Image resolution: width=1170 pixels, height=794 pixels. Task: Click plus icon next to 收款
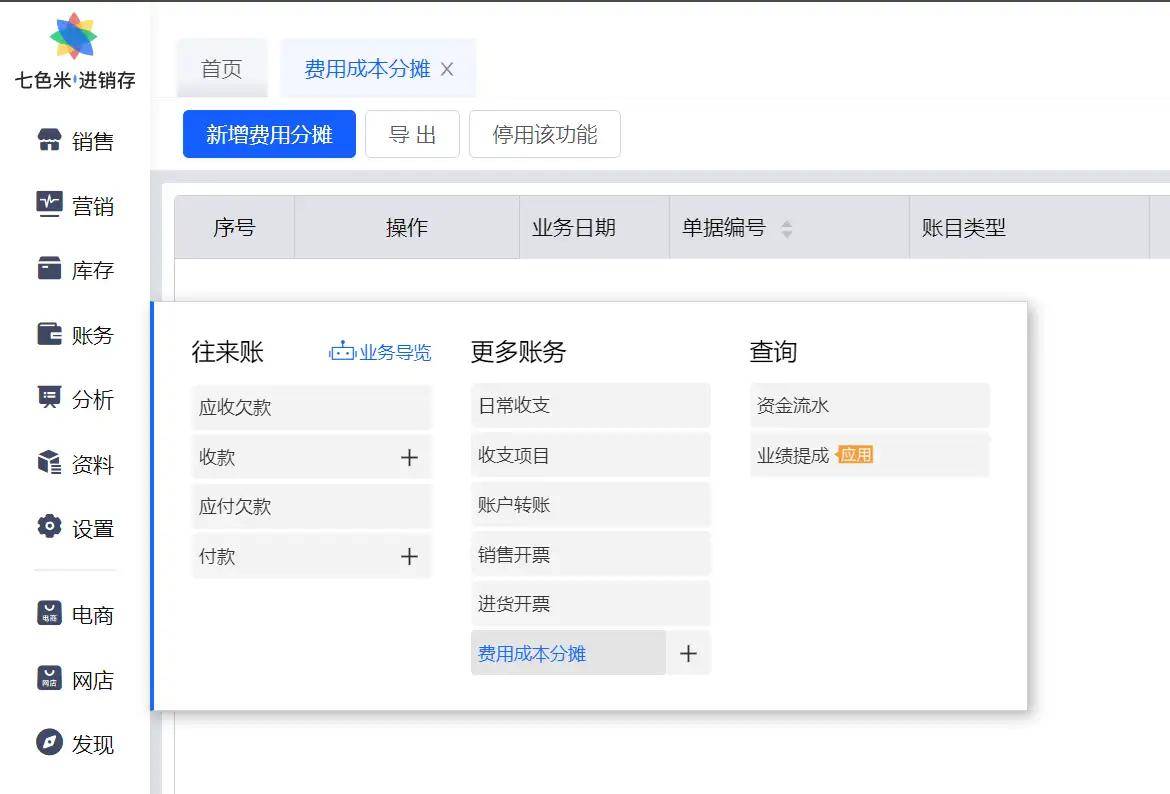coord(409,458)
